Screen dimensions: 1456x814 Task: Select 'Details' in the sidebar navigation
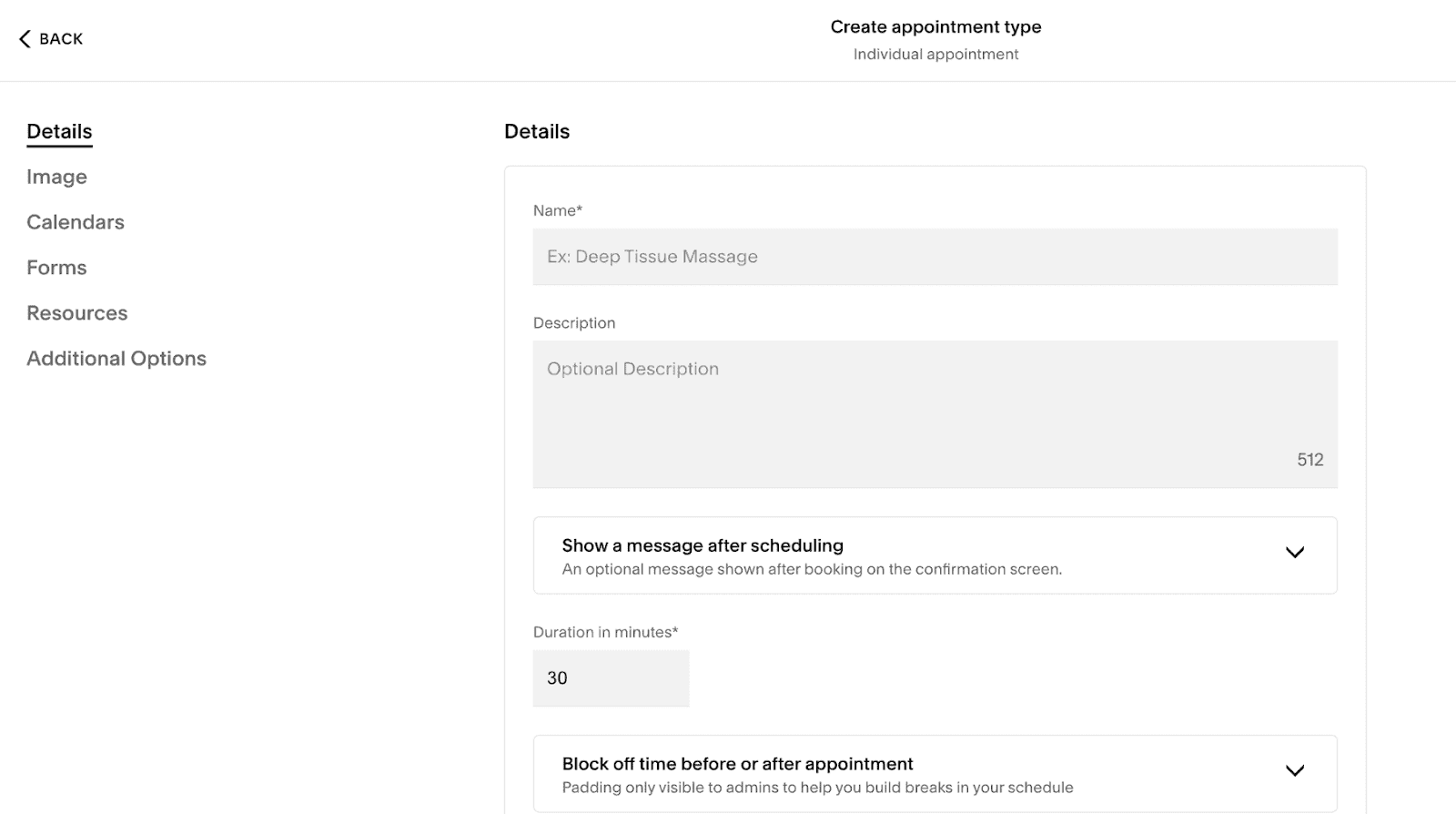pyautogui.click(x=58, y=130)
